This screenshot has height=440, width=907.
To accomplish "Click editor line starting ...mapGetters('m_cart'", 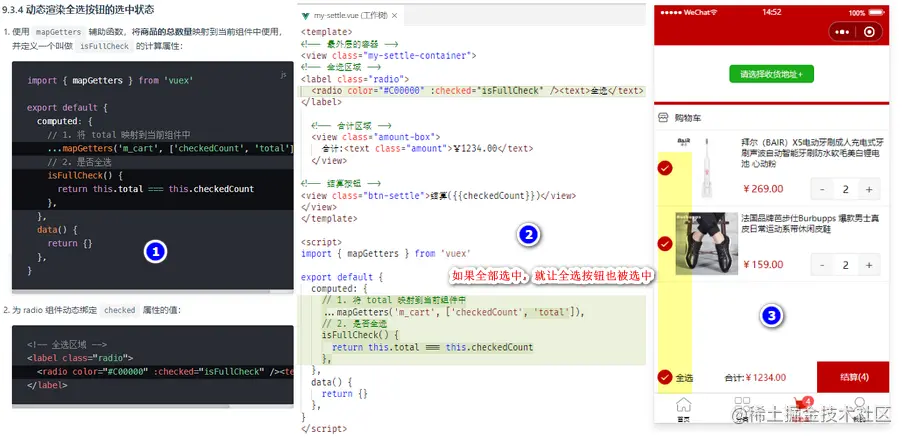I will [454, 313].
